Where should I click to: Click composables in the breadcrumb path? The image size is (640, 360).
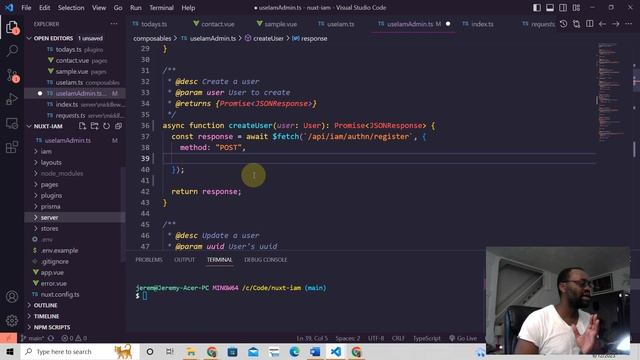point(152,38)
